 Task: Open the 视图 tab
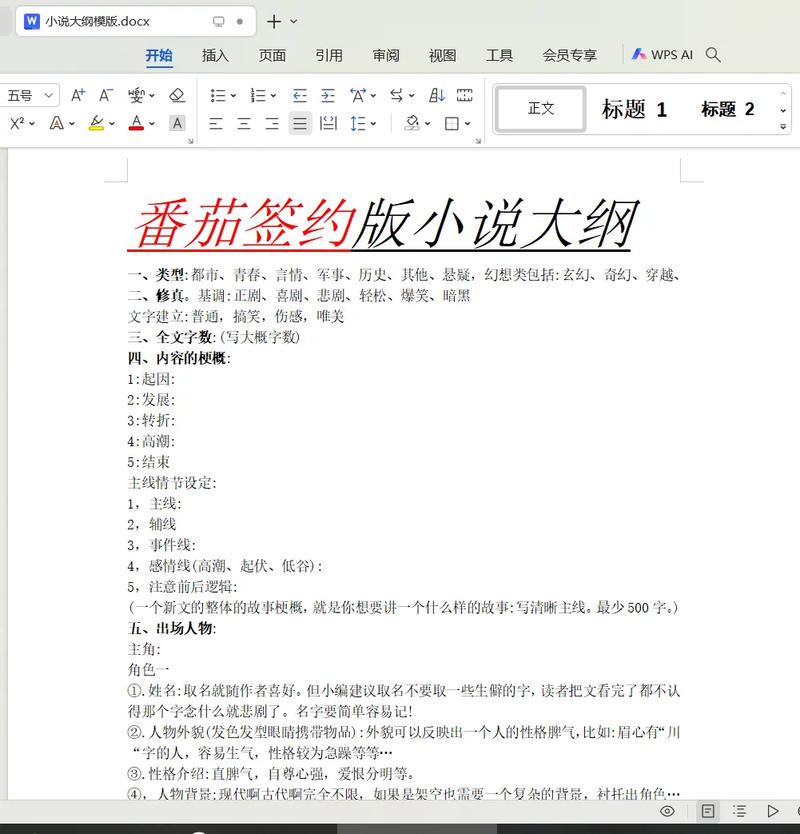point(443,55)
